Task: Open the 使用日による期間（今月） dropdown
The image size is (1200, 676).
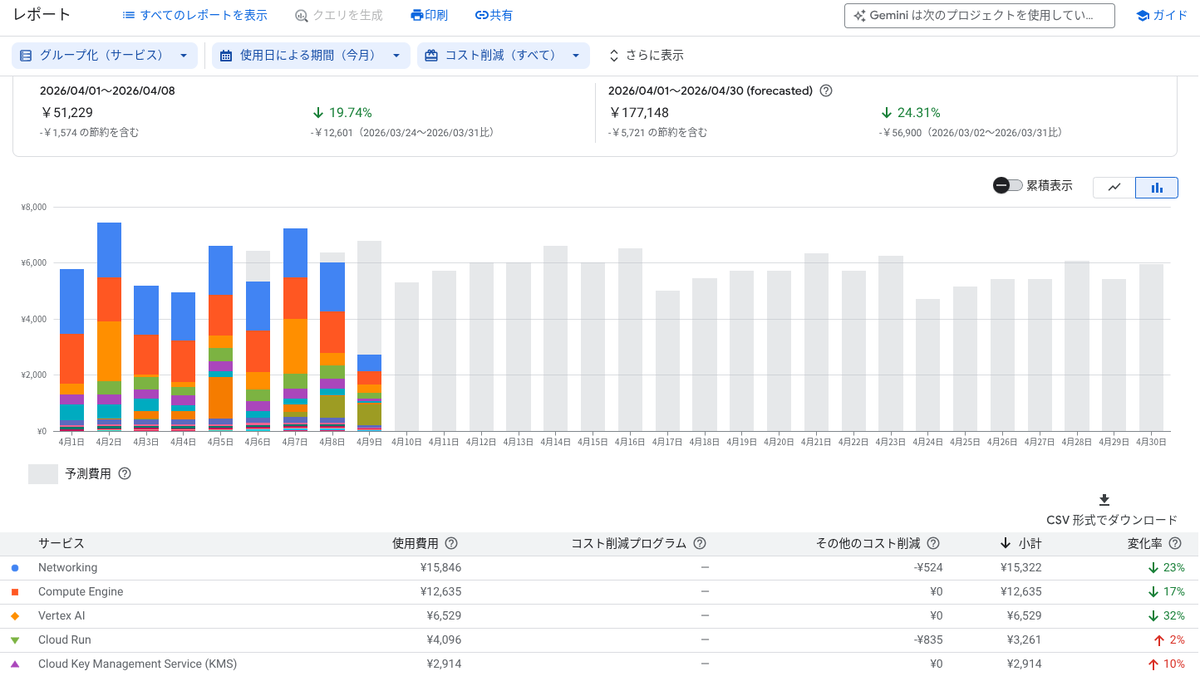Action: pos(311,56)
